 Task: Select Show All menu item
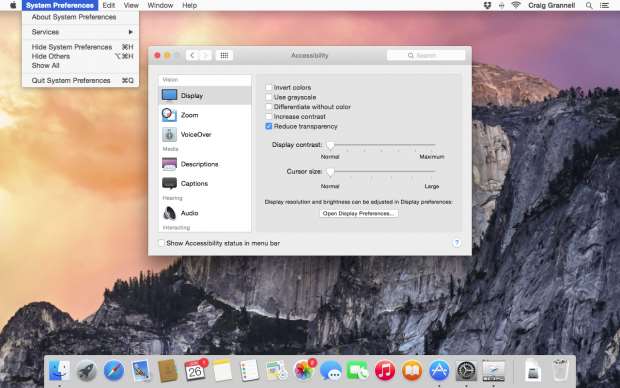point(80,65)
